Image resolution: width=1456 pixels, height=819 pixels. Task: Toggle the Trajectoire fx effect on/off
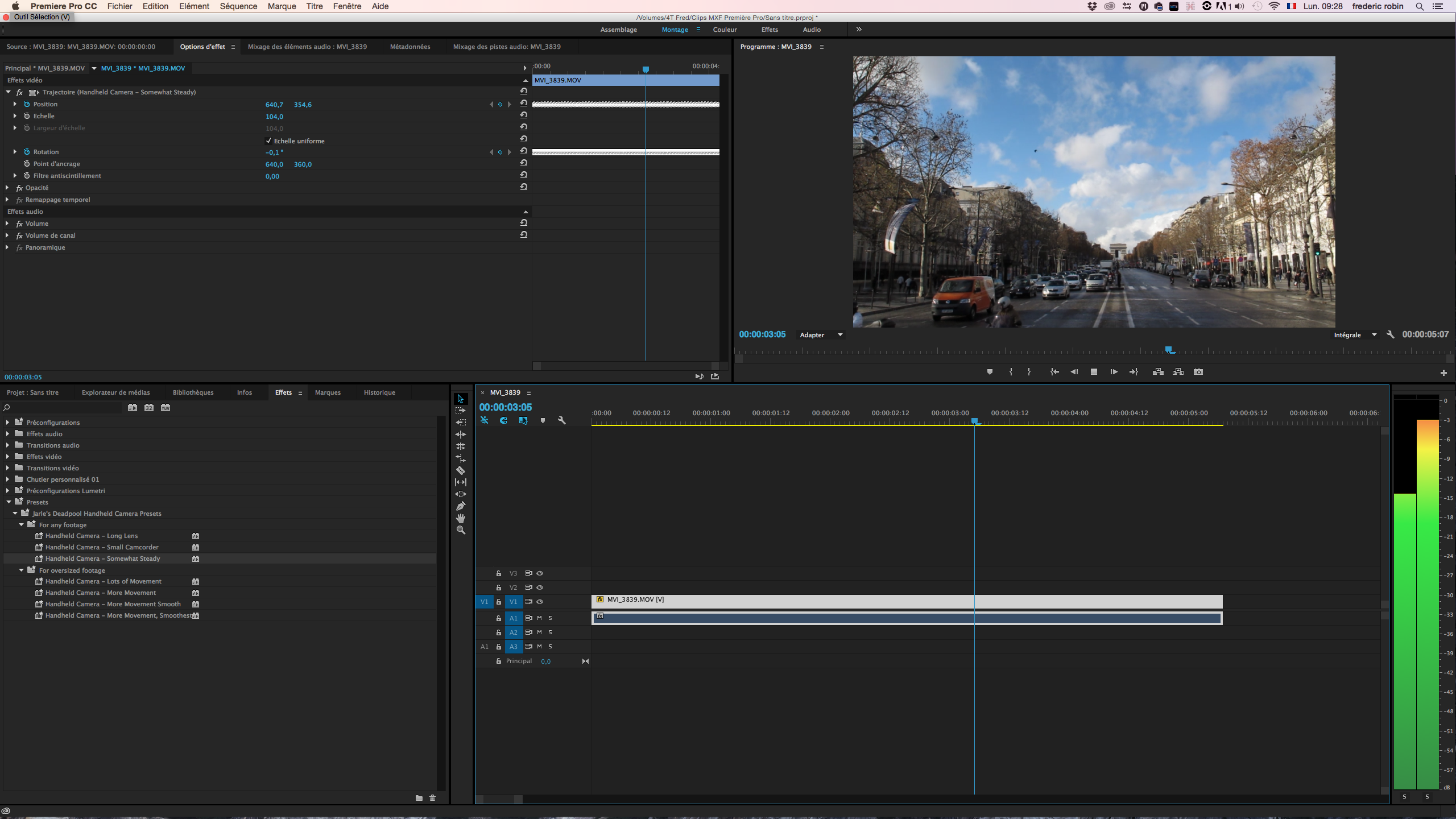coord(19,92)
